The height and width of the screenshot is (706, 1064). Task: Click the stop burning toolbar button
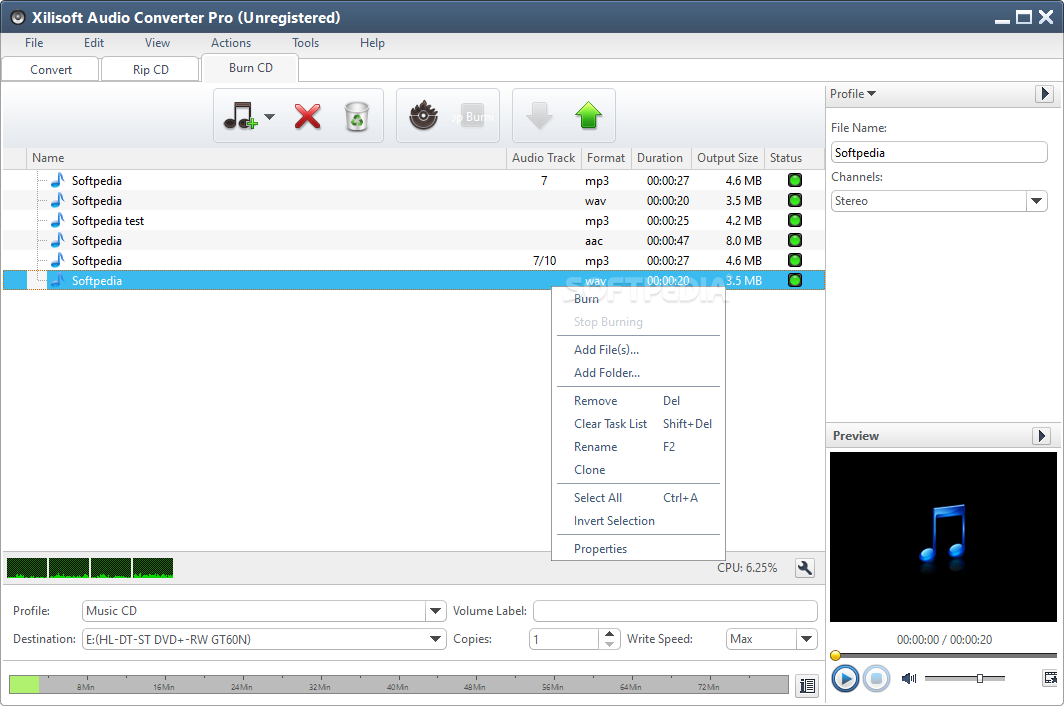473,116
